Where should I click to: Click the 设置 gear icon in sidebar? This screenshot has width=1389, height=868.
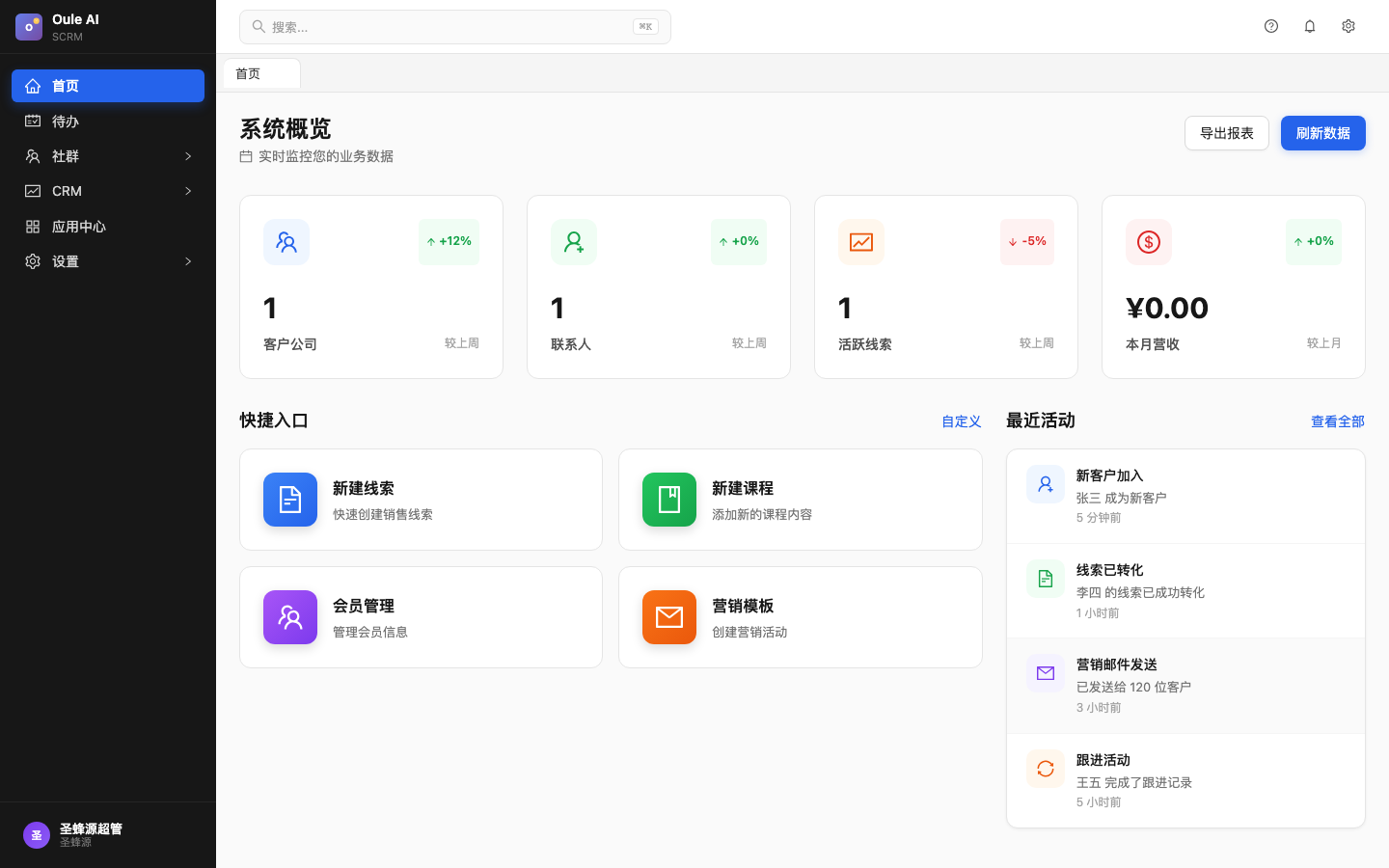coord(33,261)
